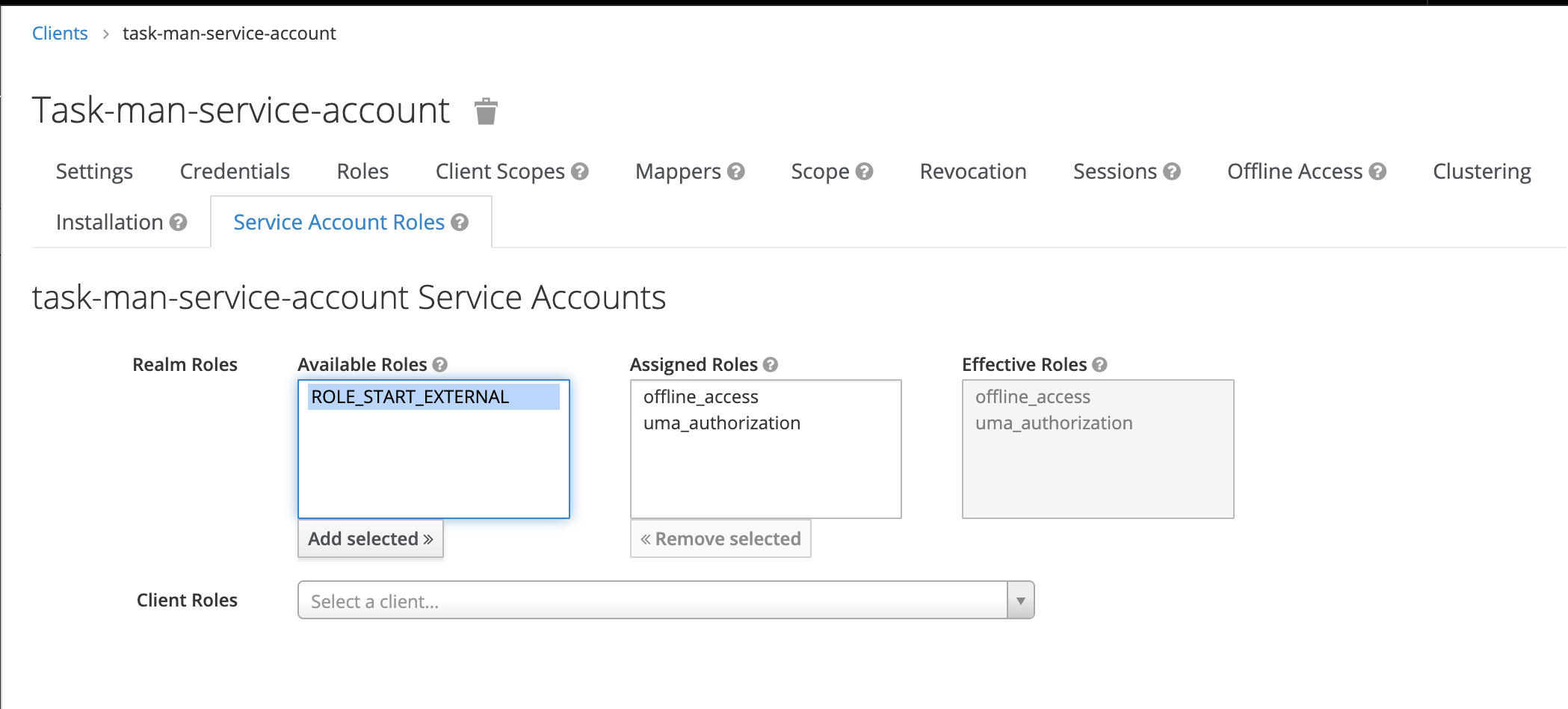Switch to the Credentials tab
Image resolution: width=1568 pixels, height=709 pixels.
coord(235,171)
